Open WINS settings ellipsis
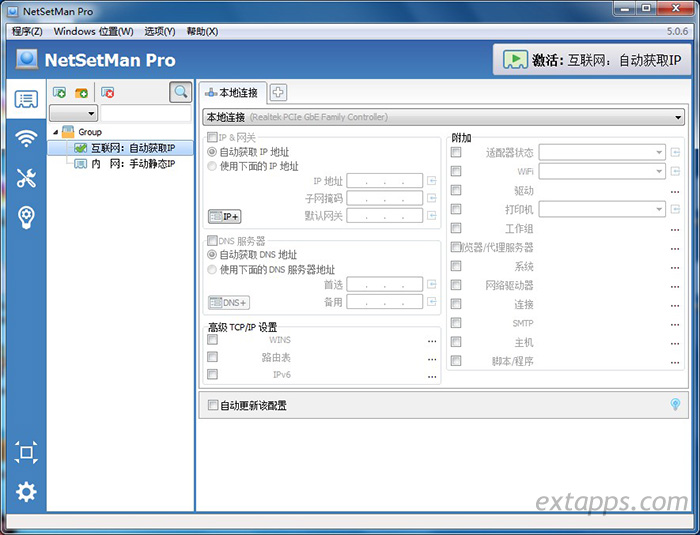 [x=432, y=341]
